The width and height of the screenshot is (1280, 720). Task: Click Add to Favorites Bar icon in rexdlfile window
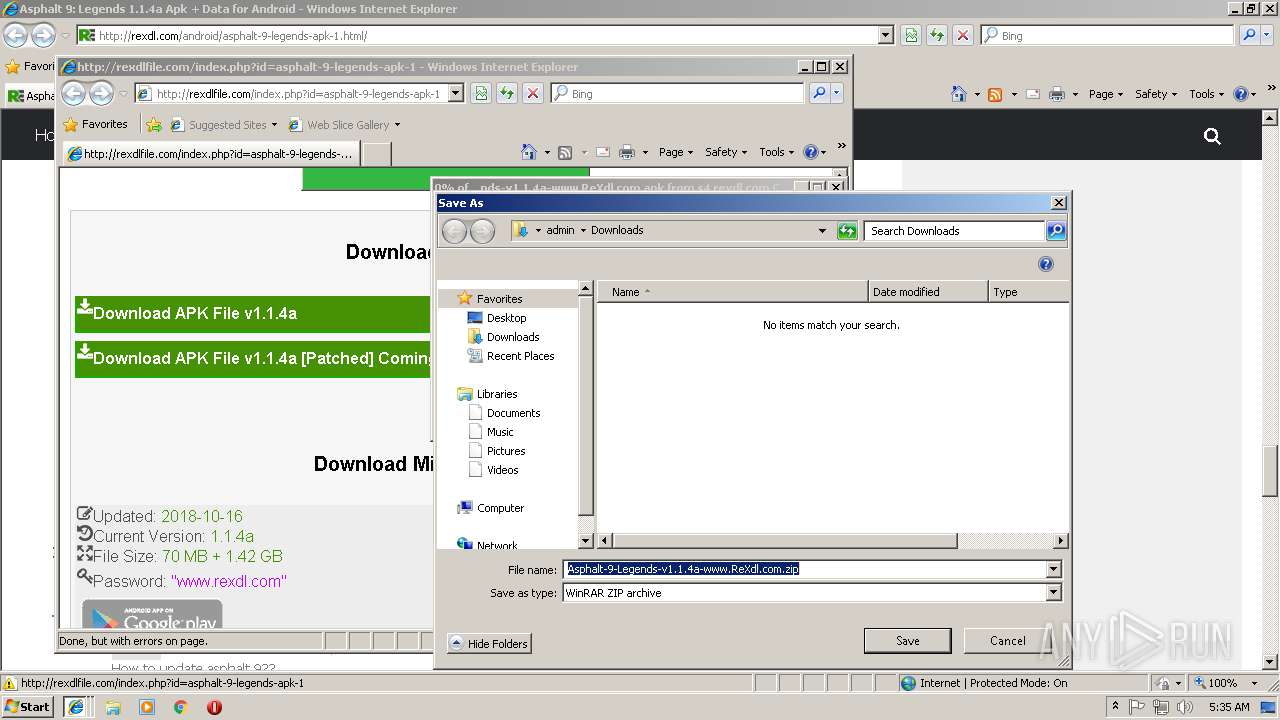click(x=153, y=125)
